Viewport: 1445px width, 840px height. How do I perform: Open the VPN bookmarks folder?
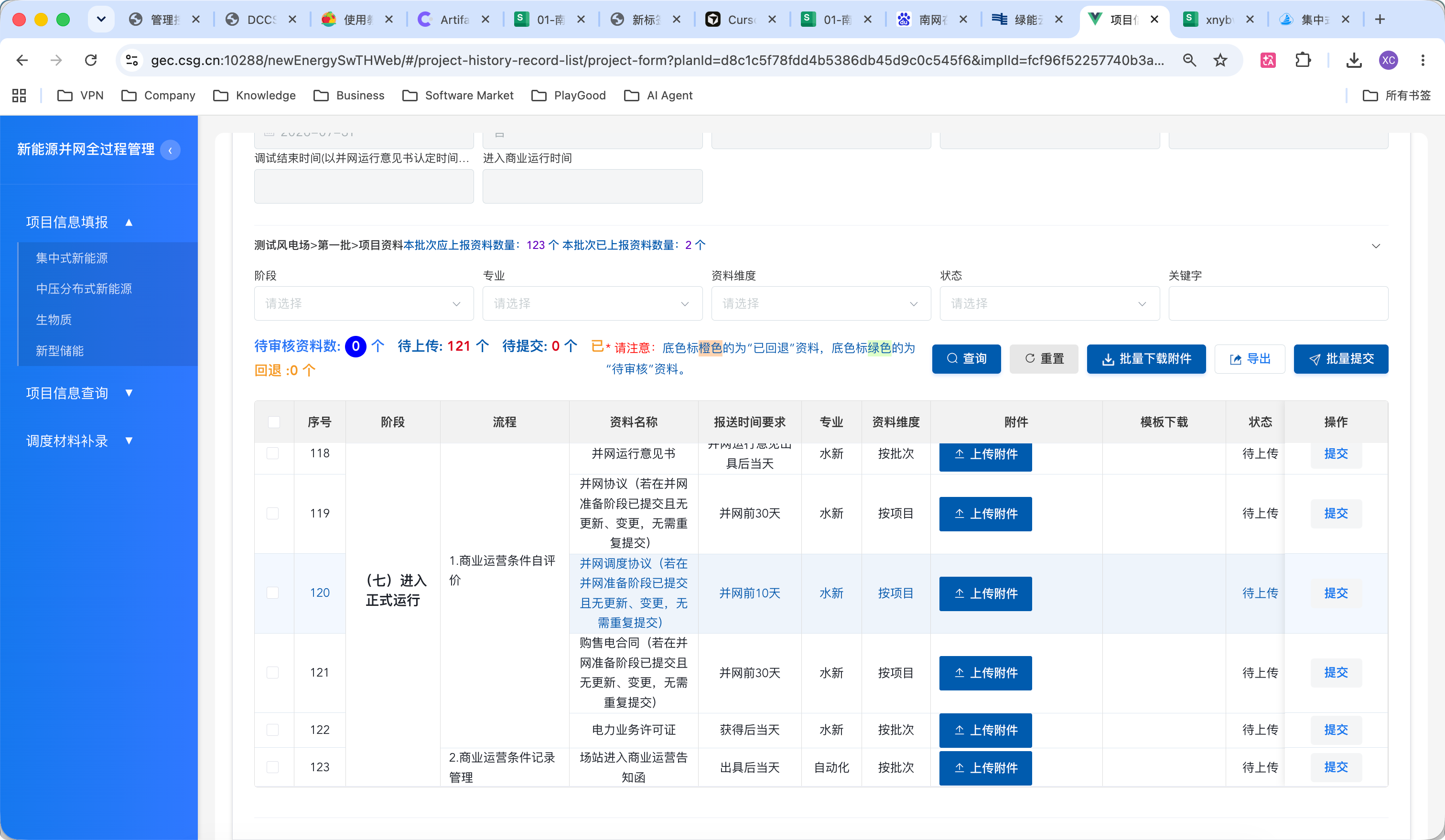(80, 95)
